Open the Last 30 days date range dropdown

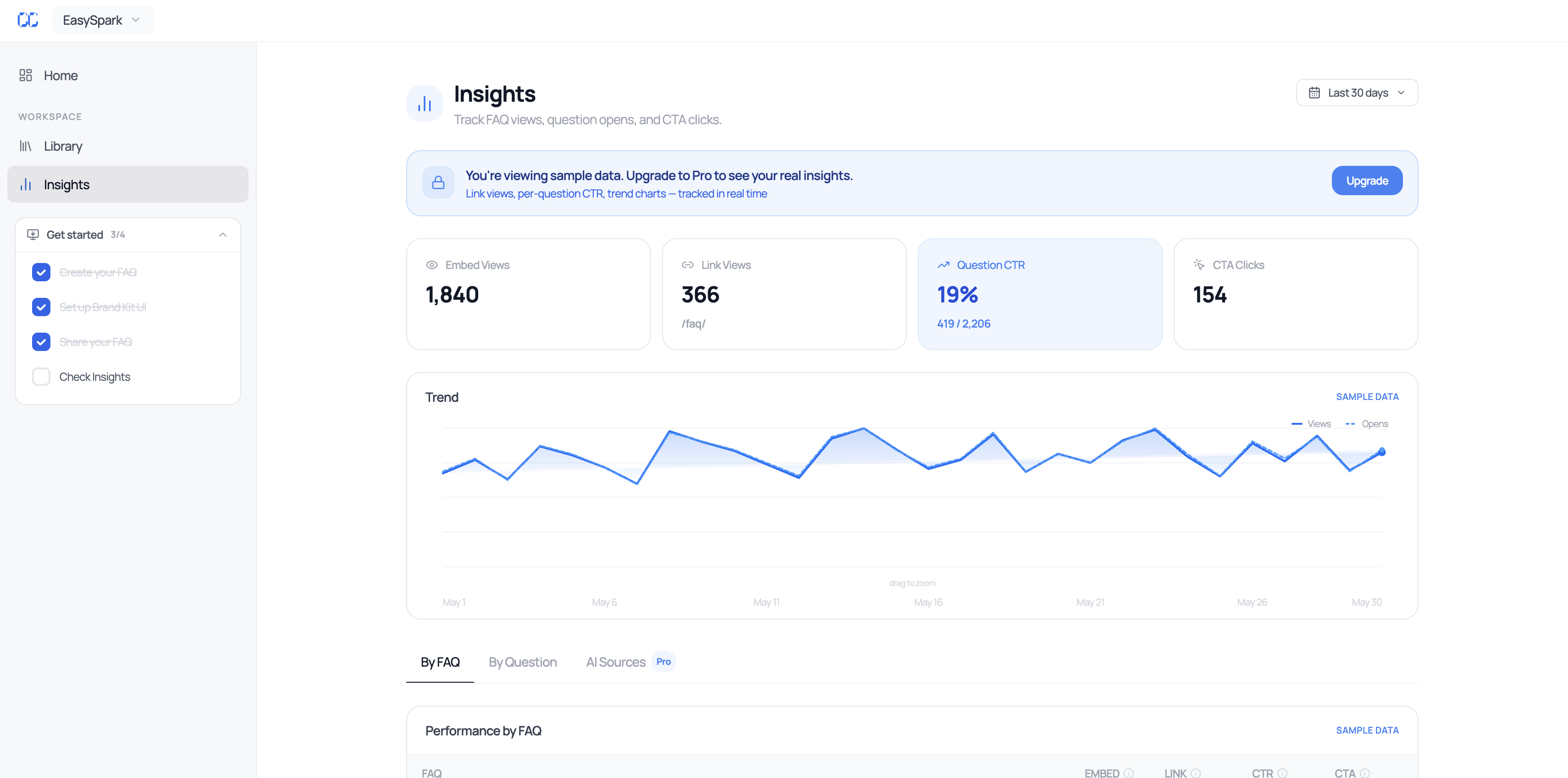coord(1357,93)
